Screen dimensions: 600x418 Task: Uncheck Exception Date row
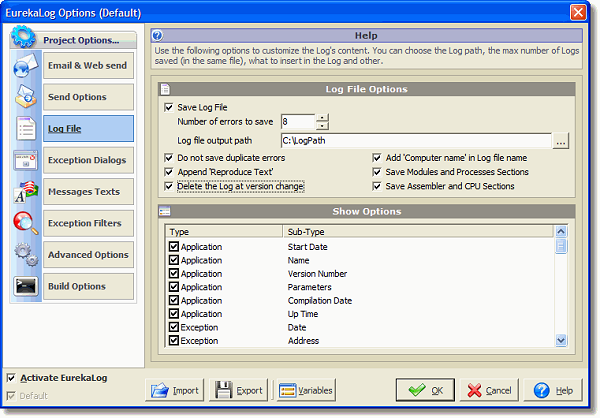tap(174, 327)
